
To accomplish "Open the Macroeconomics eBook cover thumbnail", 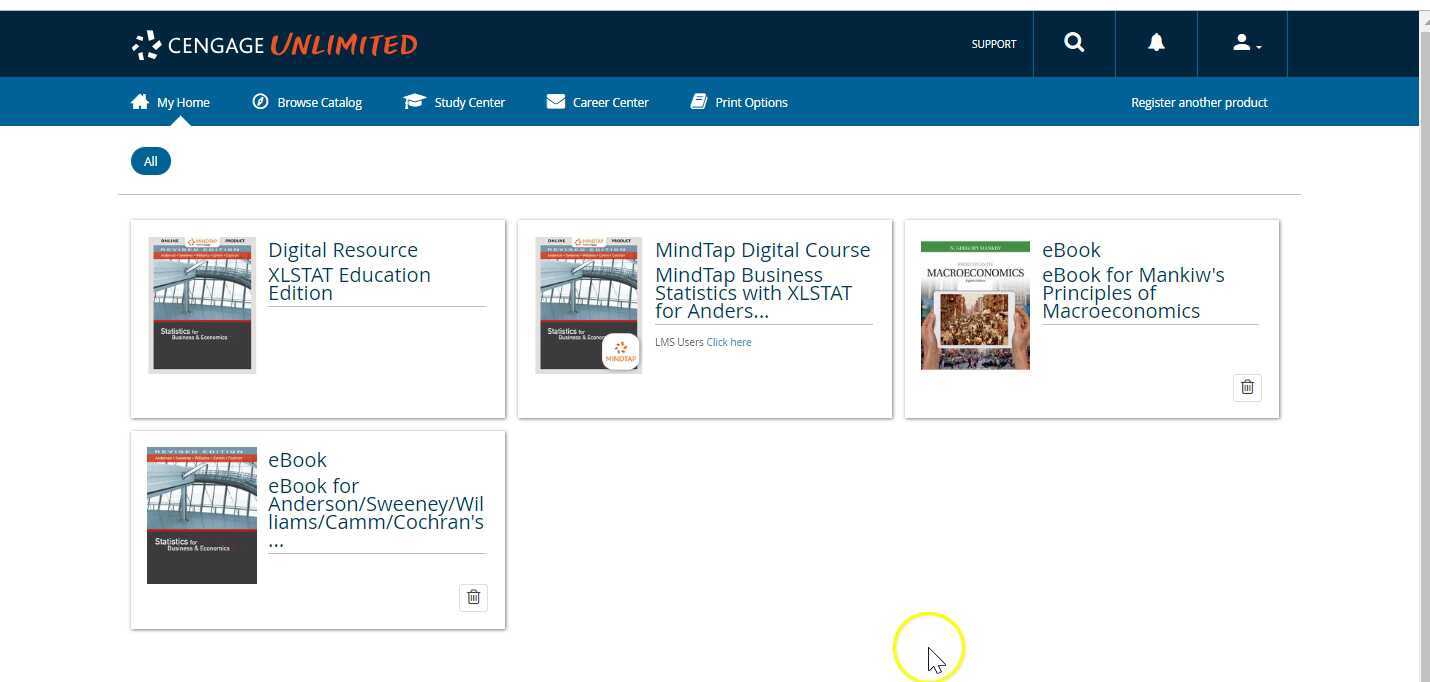I will (x=974, y=304).
